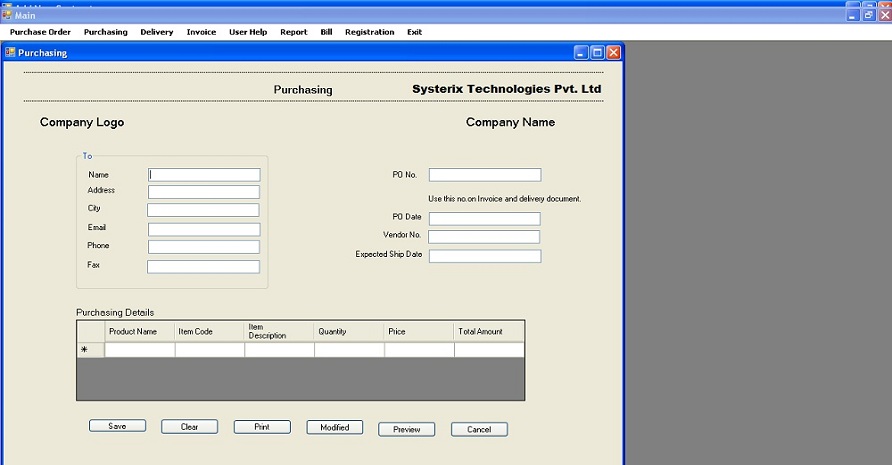Minimize the Main window
The image size is (892, 465).
pos(853,15)
